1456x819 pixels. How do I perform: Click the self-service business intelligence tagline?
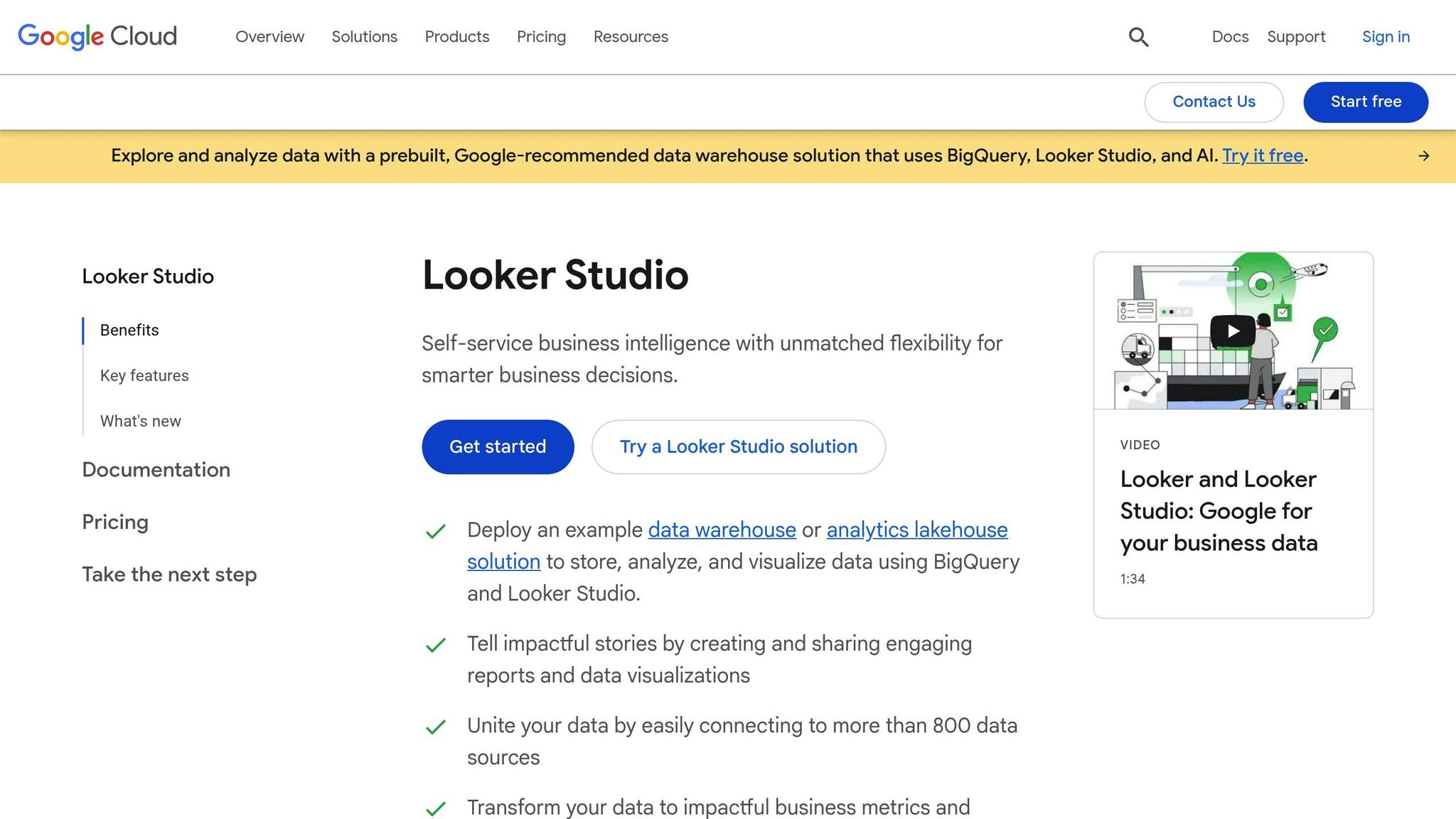point(712,360)
